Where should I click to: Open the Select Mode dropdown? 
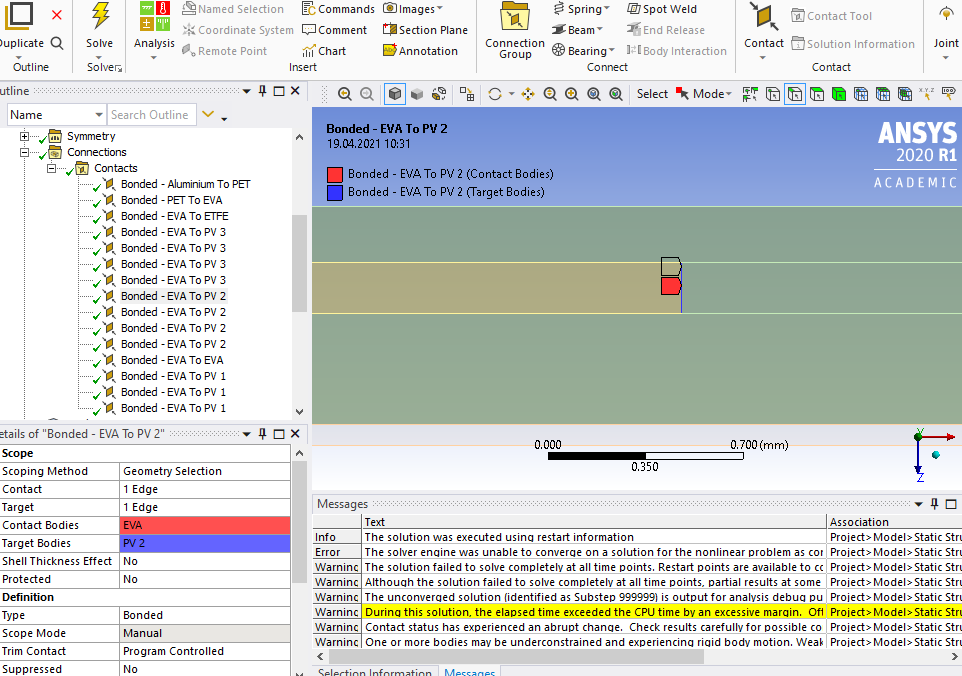coord(704,94)
